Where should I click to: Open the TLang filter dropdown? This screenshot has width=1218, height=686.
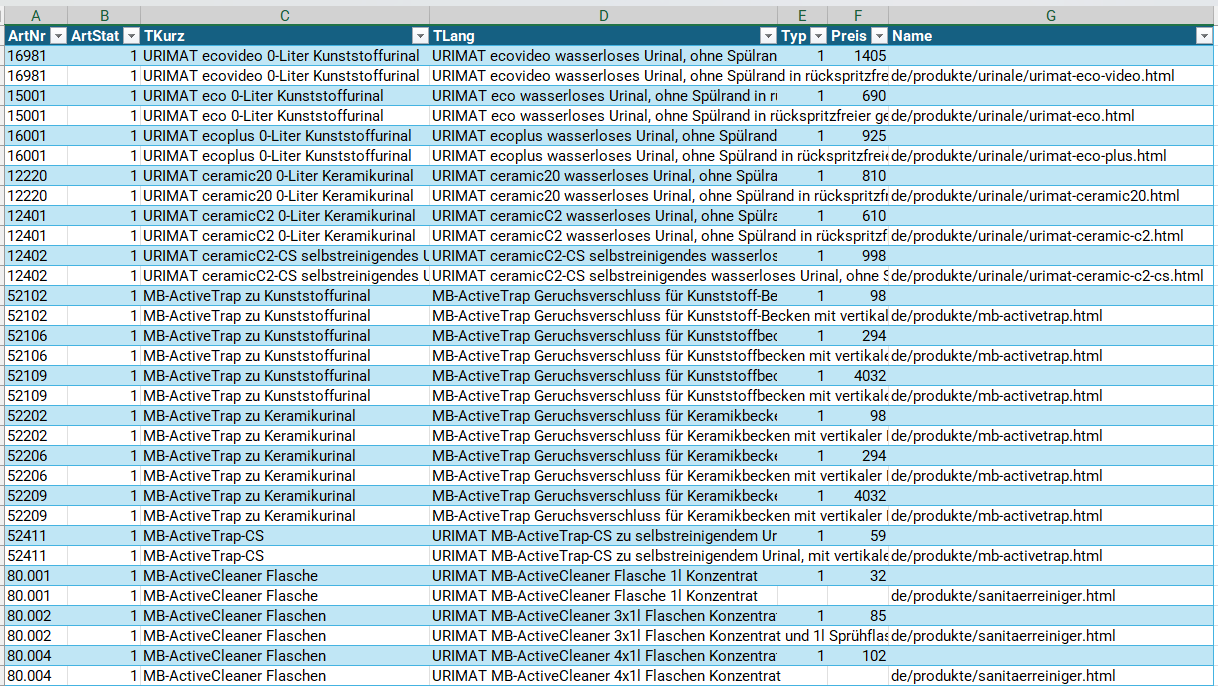[x=768, y=36]
